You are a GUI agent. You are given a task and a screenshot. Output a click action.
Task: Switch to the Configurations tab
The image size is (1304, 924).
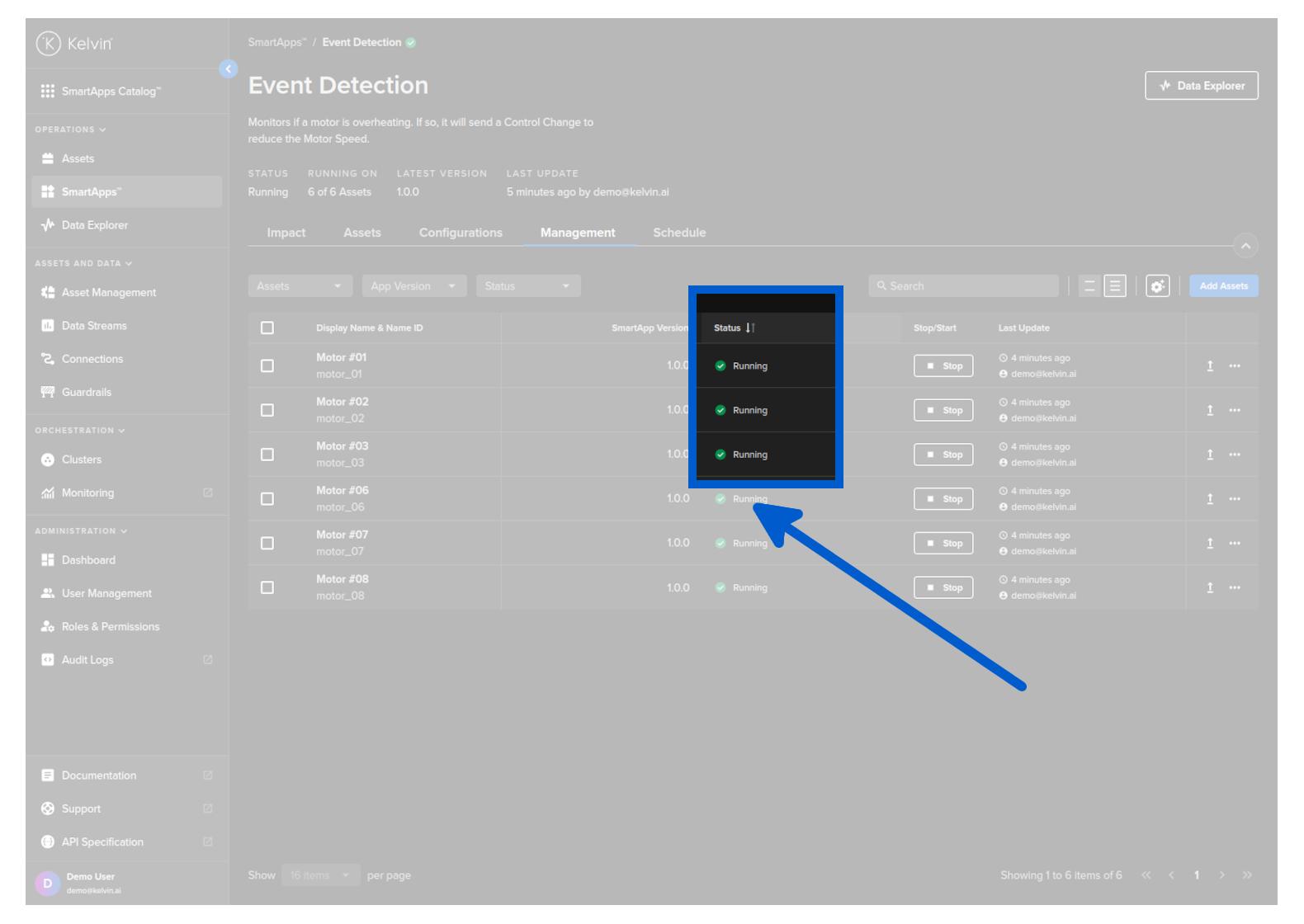pos(461,233)
